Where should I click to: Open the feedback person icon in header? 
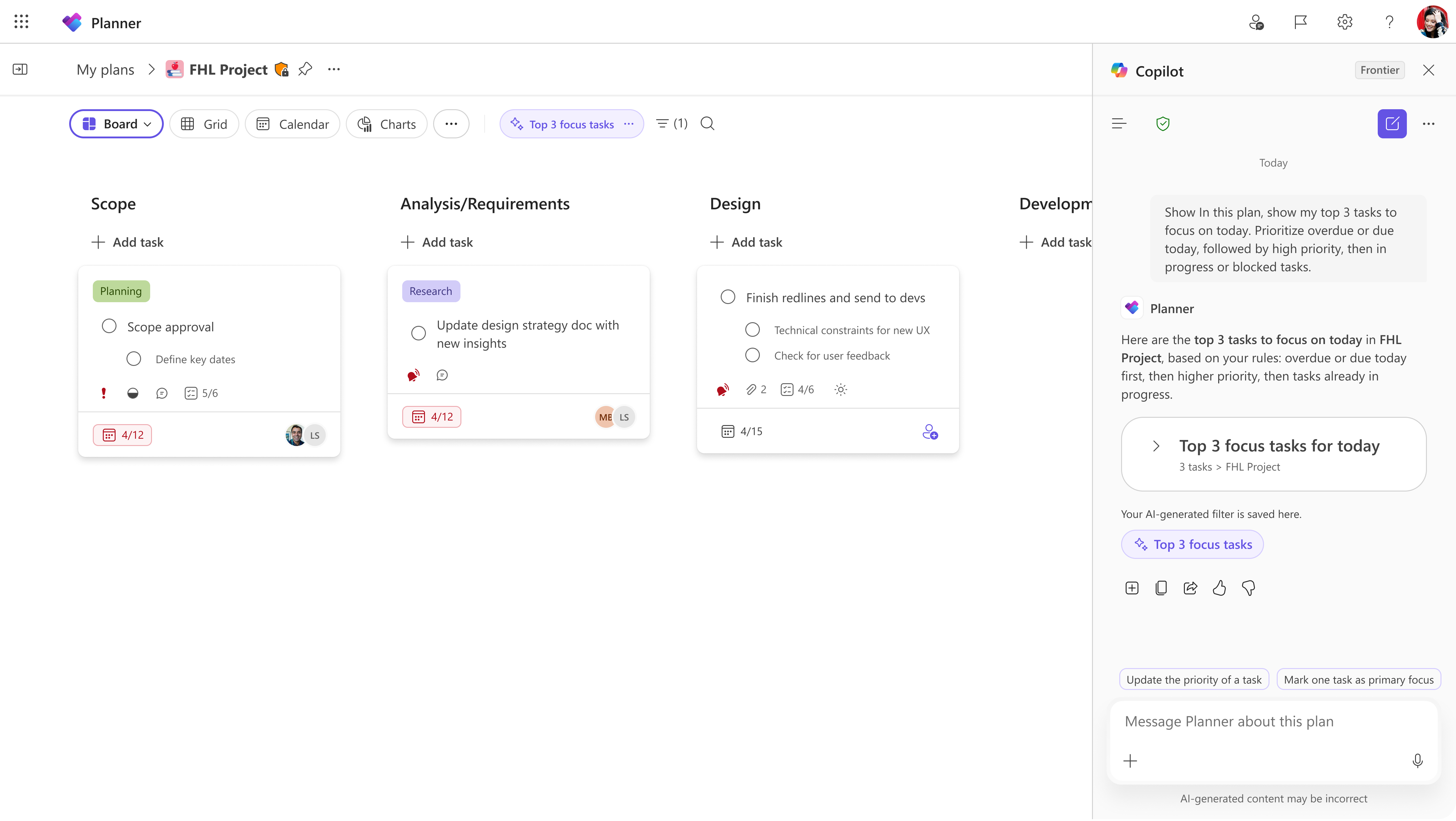(1256, 22)
